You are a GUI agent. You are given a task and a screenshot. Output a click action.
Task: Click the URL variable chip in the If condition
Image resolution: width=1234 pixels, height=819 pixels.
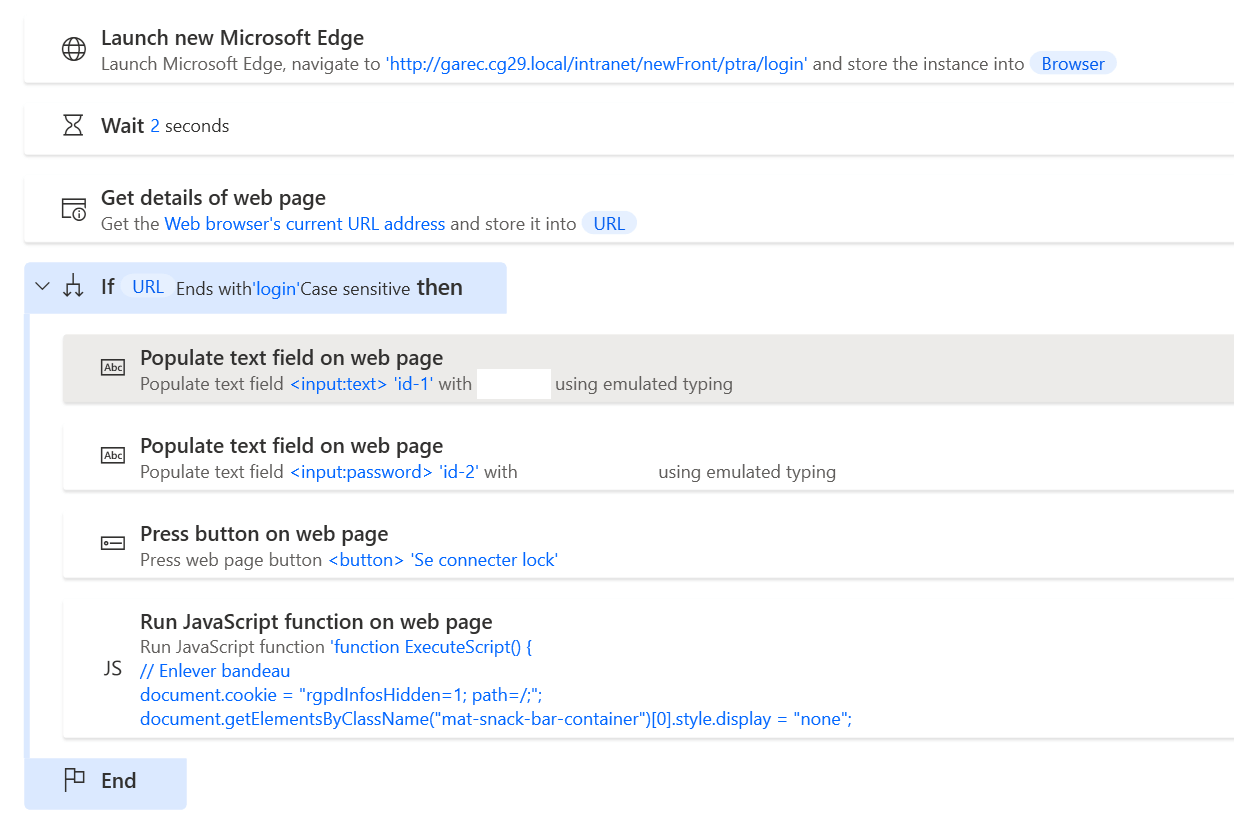148,287
